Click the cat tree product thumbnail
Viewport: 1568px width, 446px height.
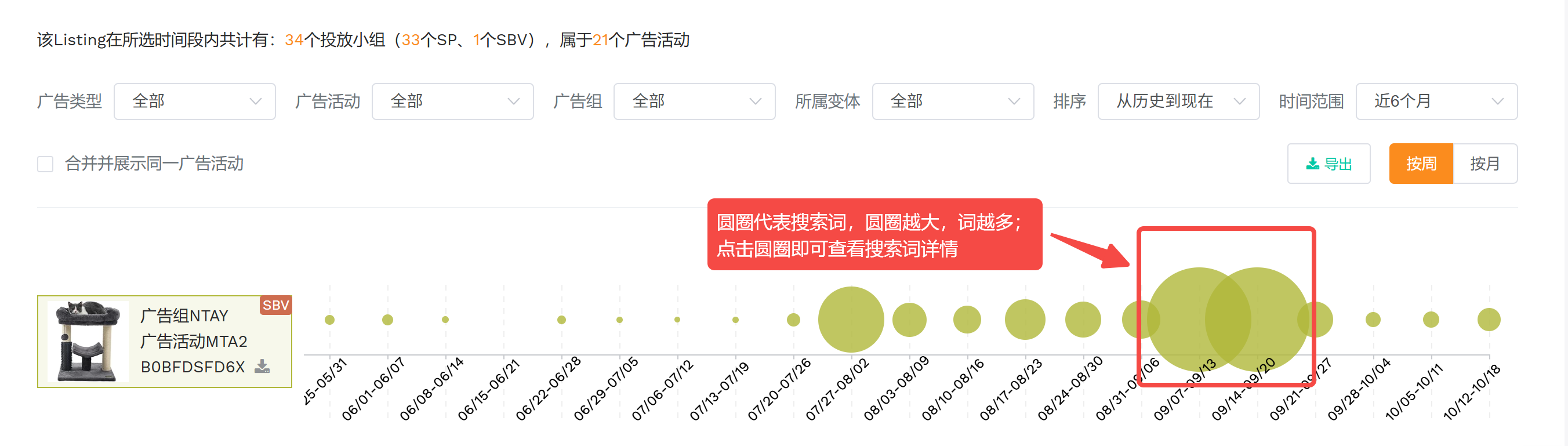point(88,342)
